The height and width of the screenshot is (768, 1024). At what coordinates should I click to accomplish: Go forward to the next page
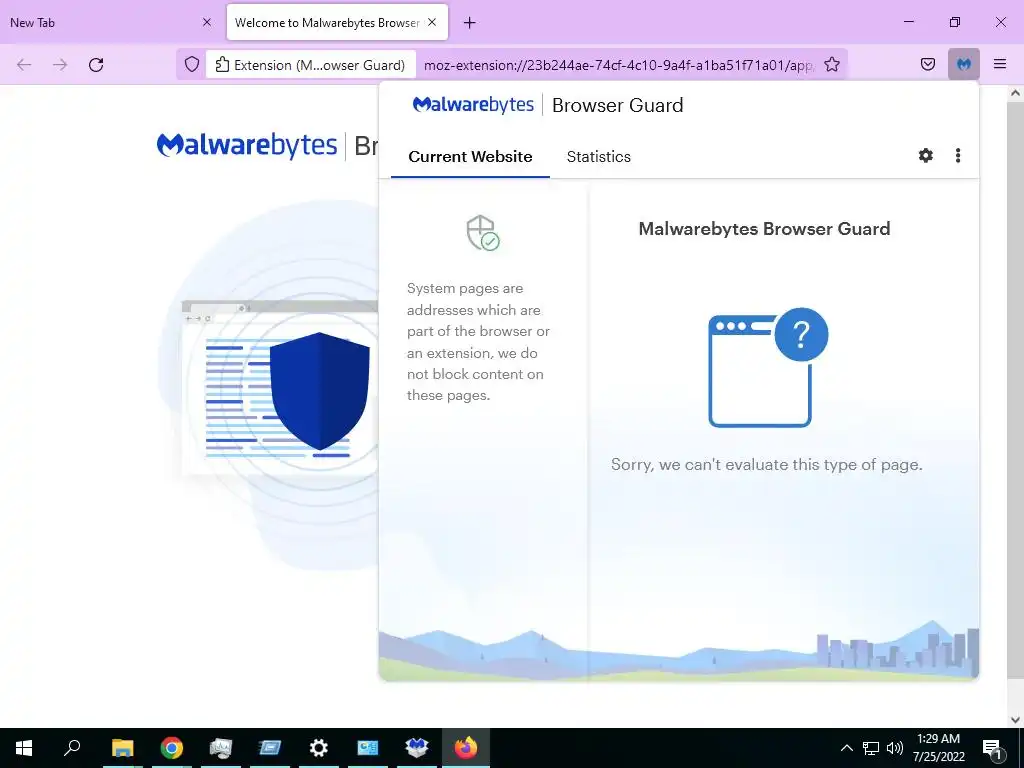[x=60, y=65]
